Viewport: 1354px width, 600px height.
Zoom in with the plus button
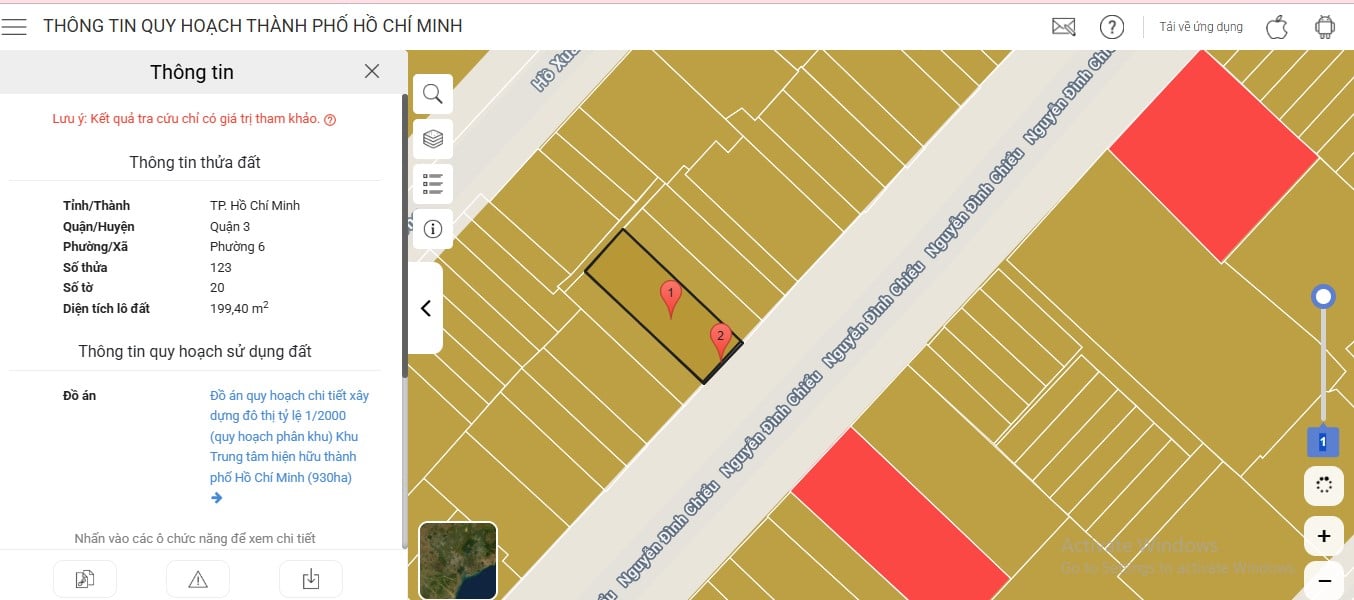coord(1324,536)
